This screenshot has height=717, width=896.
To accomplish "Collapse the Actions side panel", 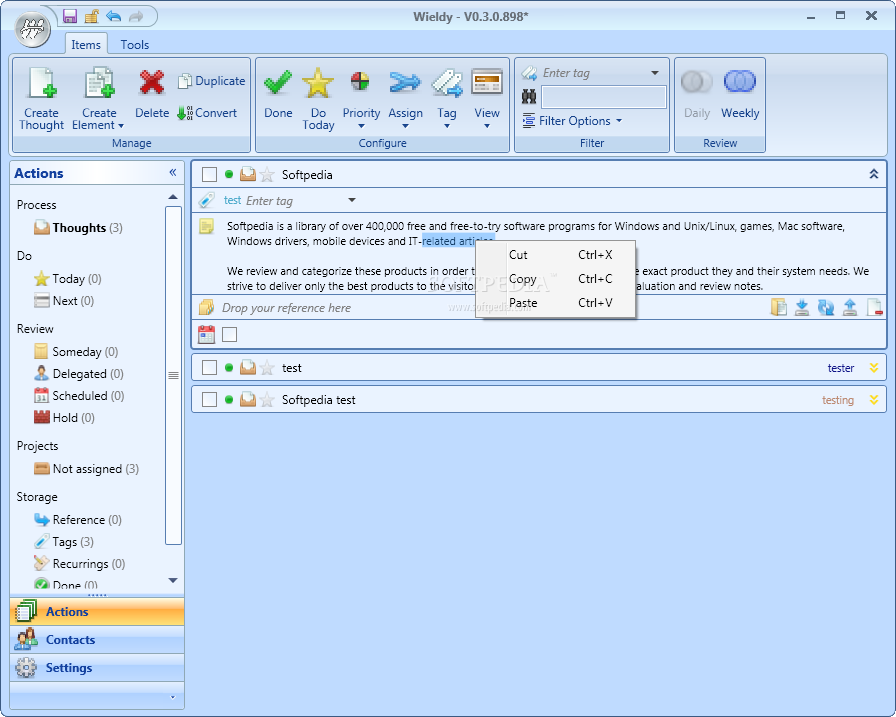I will pos(173,173).
